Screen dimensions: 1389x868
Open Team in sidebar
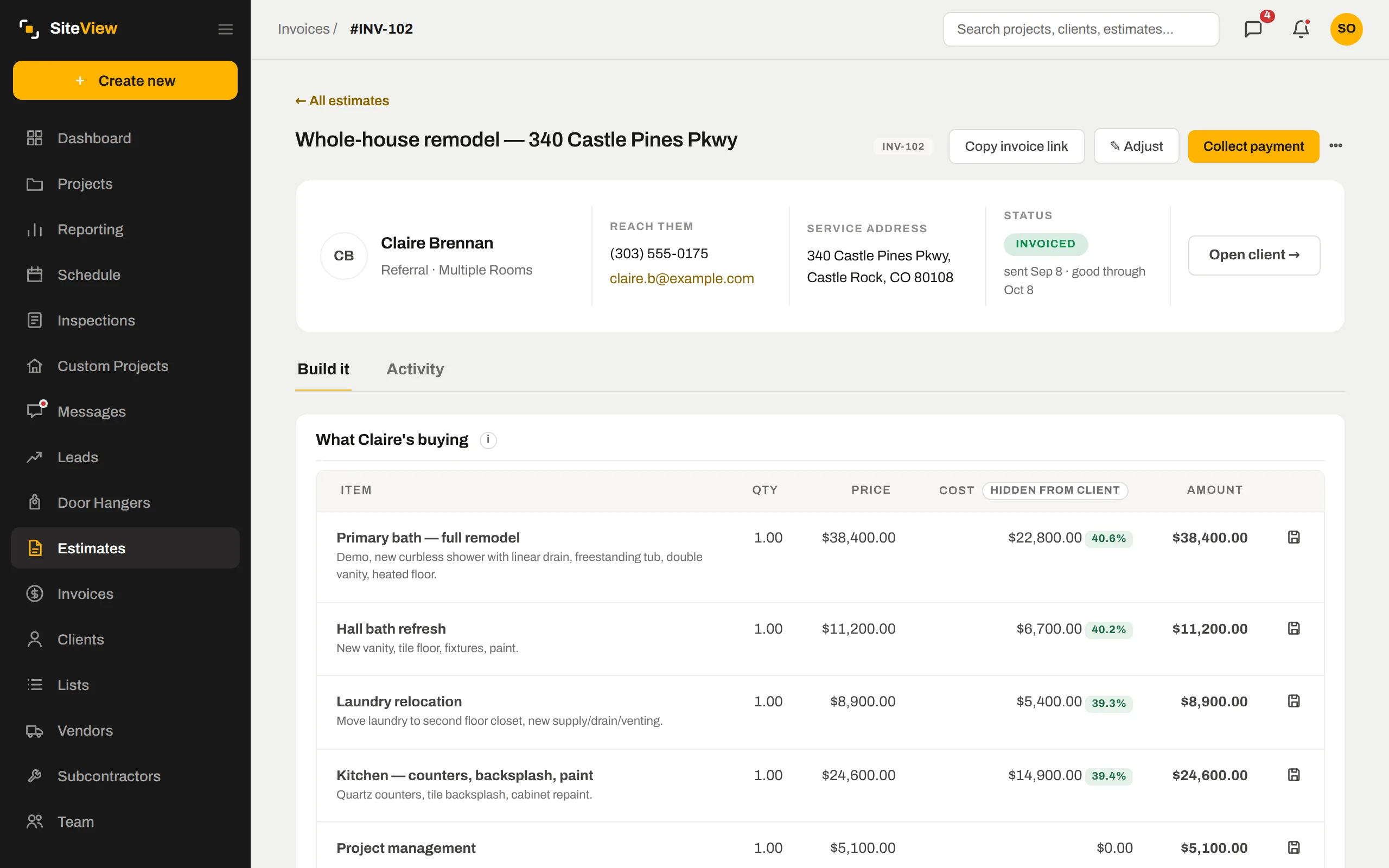tap(125, 821)
